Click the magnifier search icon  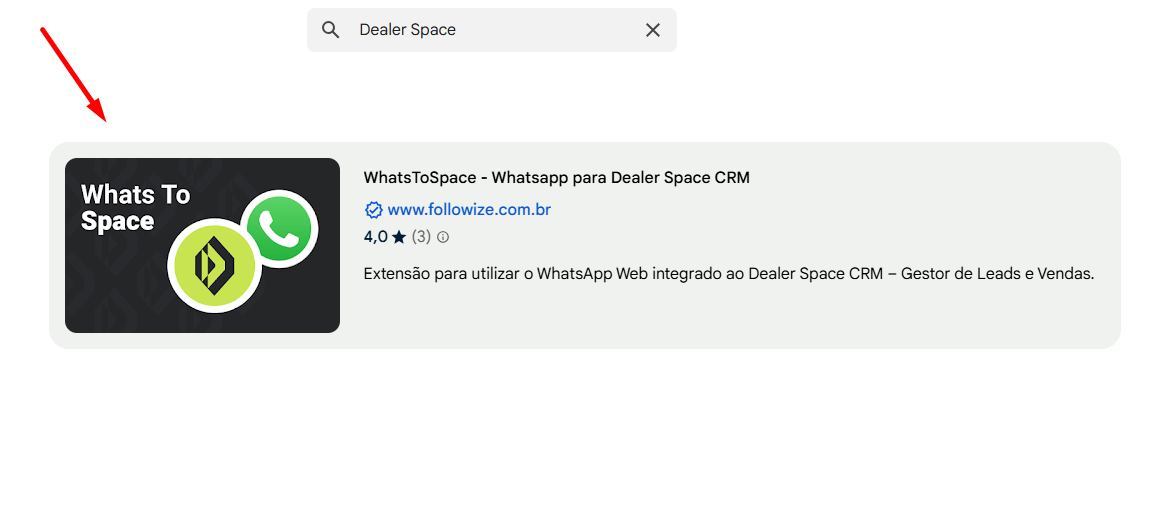330,30
